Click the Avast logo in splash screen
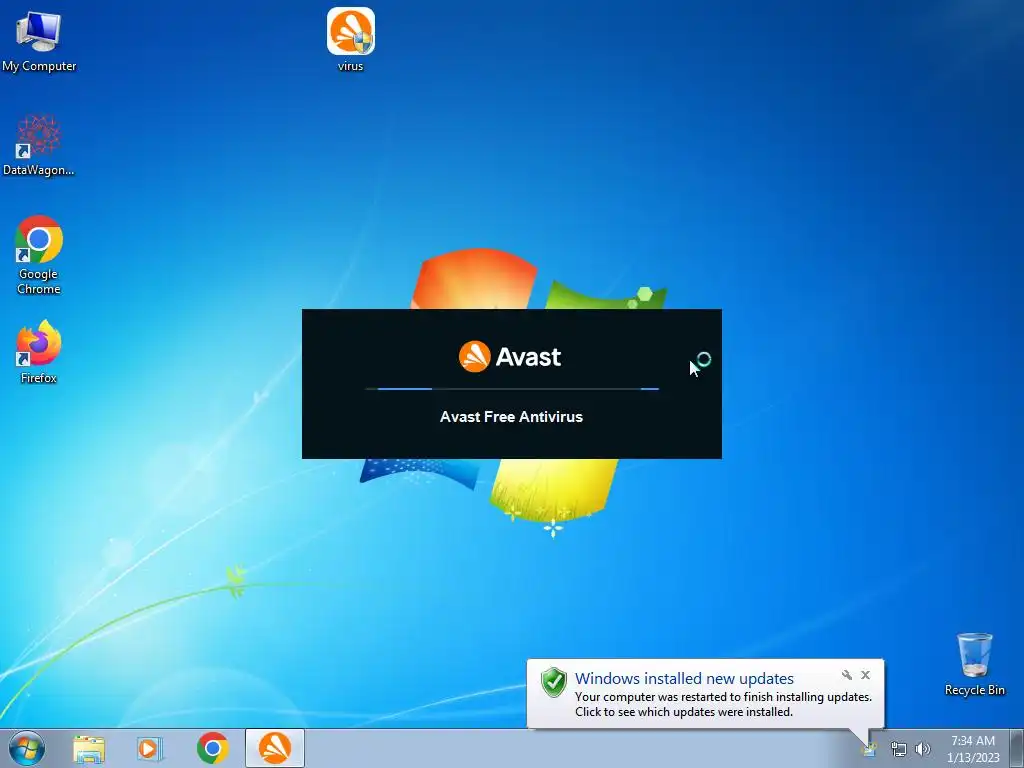The width and height of the screenshot is (1024, 768). tap(510, 357)
